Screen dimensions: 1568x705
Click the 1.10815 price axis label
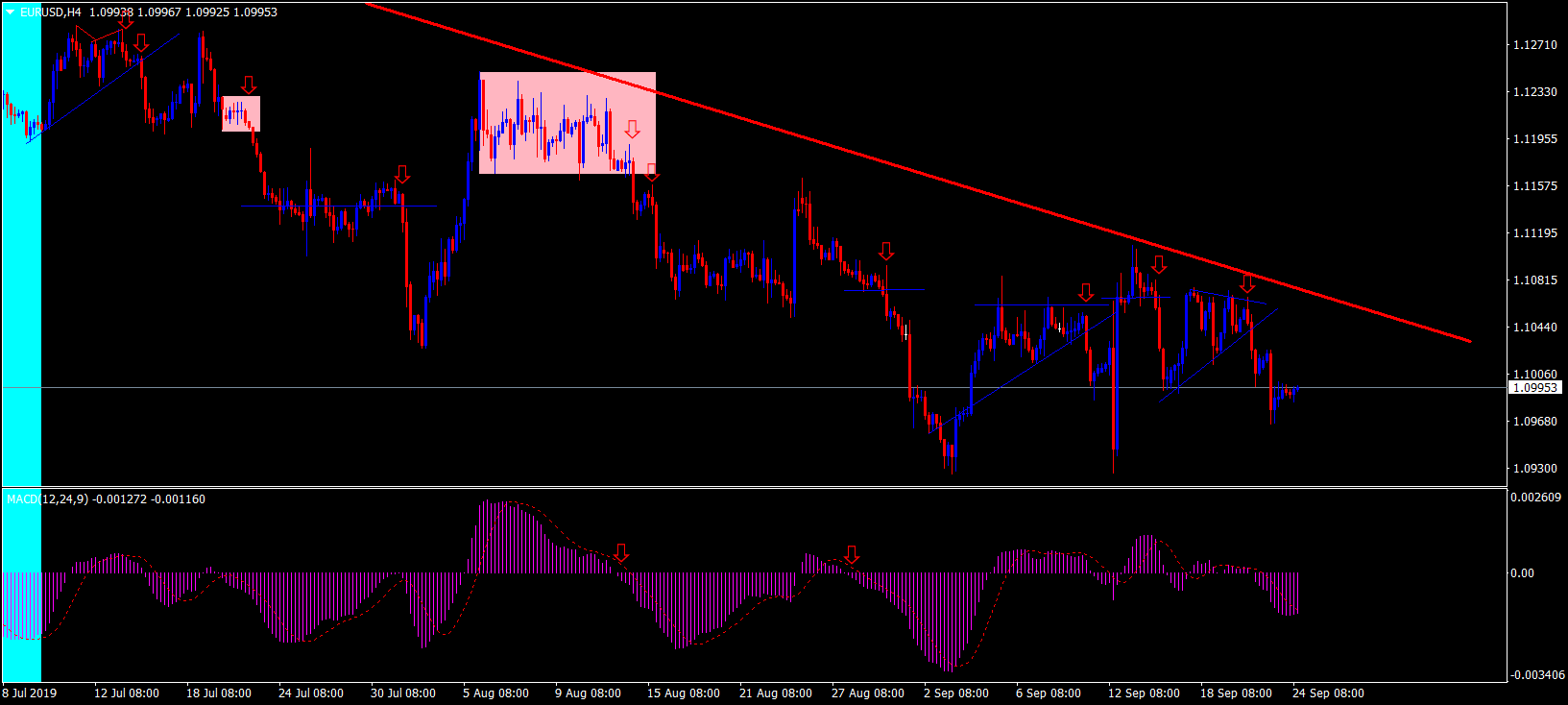pos(1534,280)
